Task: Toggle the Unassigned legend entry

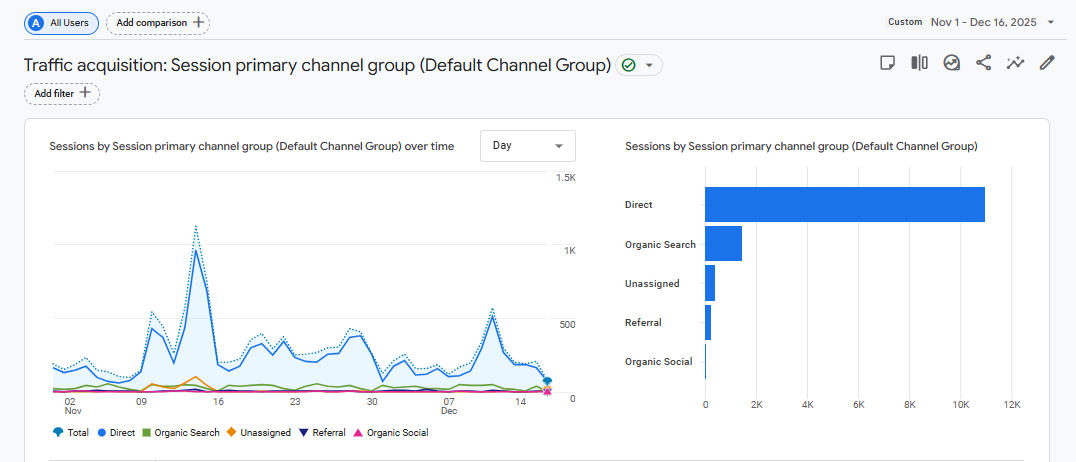Action: 259,433
